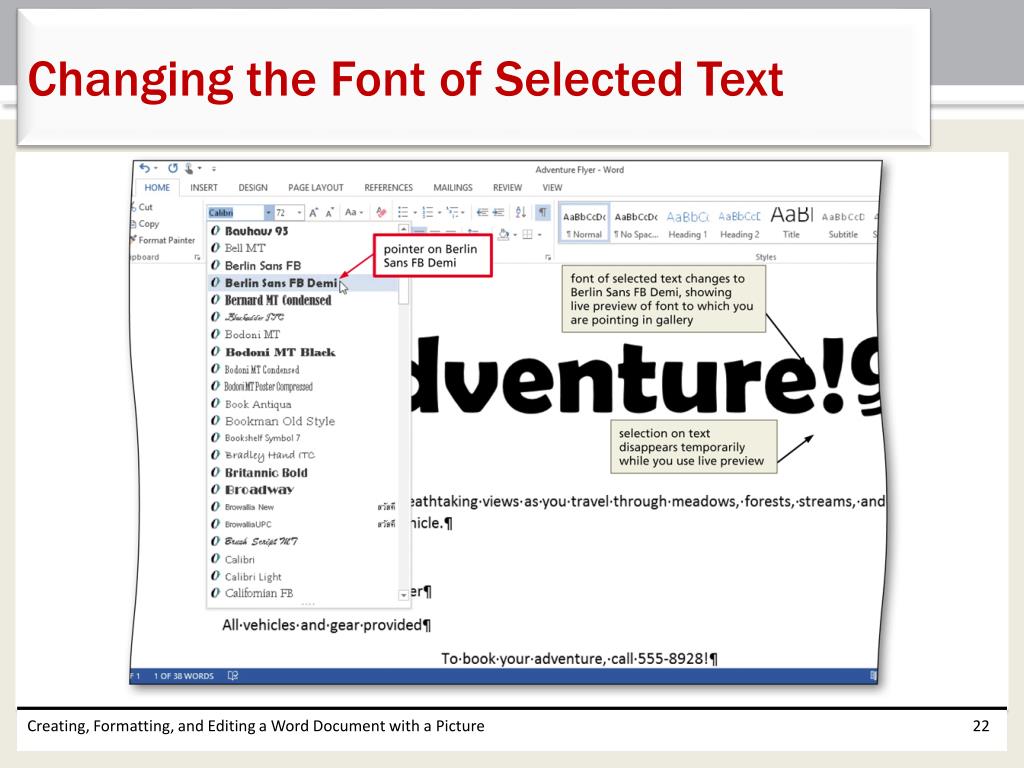Viewport: 1024px width, 768px height.
Task: Toggle Show/Hide paragraph marks button
Action: coord(543,212)
